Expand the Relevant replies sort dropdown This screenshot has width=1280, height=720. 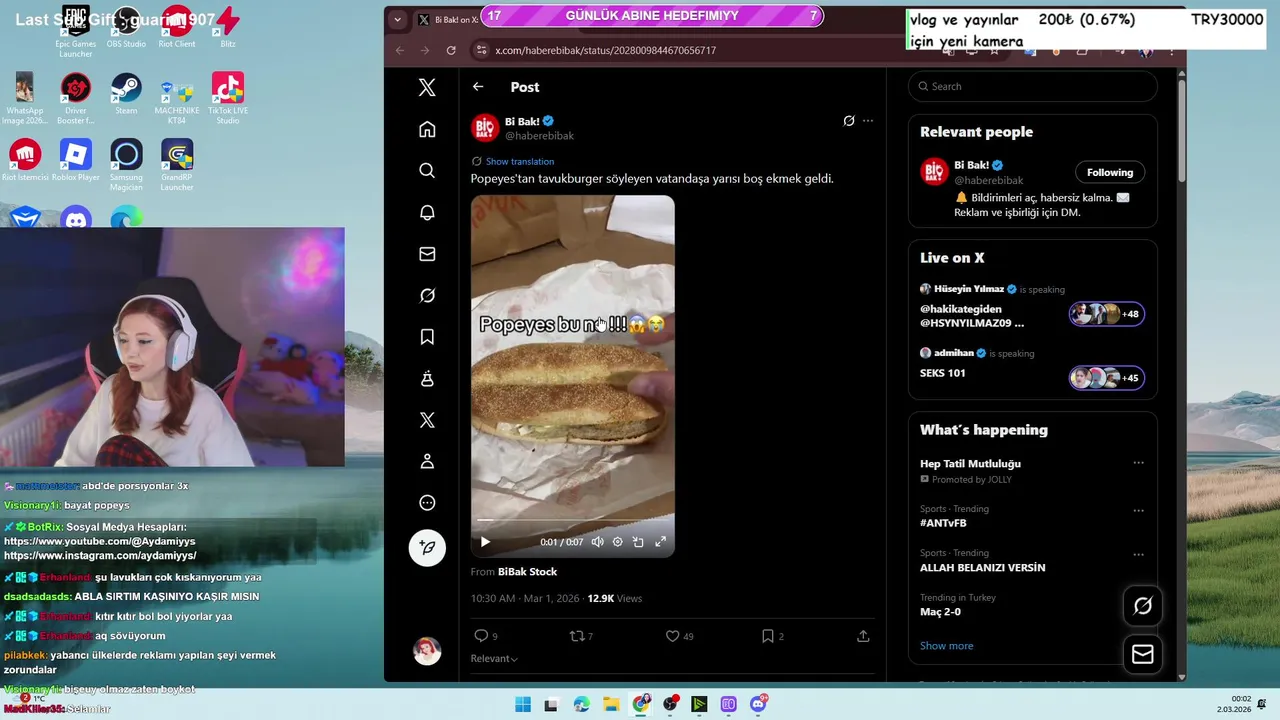[495, 659]
